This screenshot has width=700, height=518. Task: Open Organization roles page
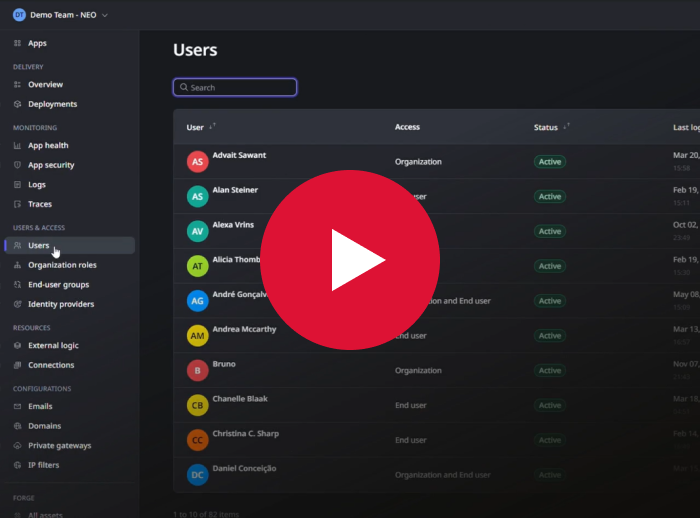pos(62,265)
